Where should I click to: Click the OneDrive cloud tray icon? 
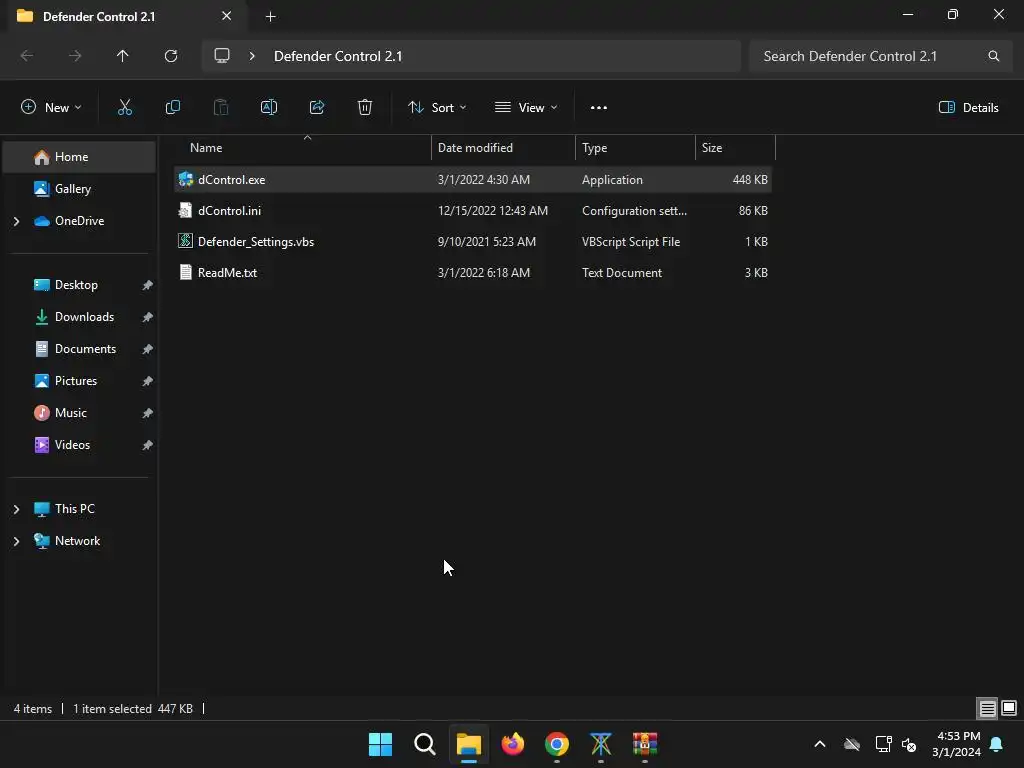coord(852,744)
